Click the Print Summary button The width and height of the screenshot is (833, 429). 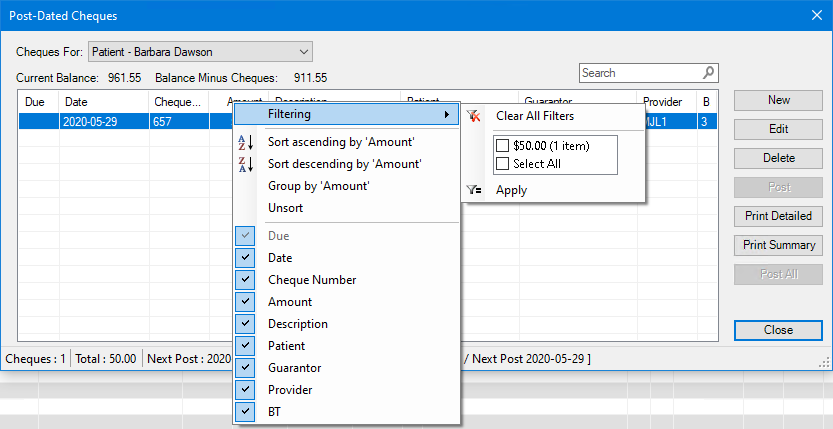778,245
